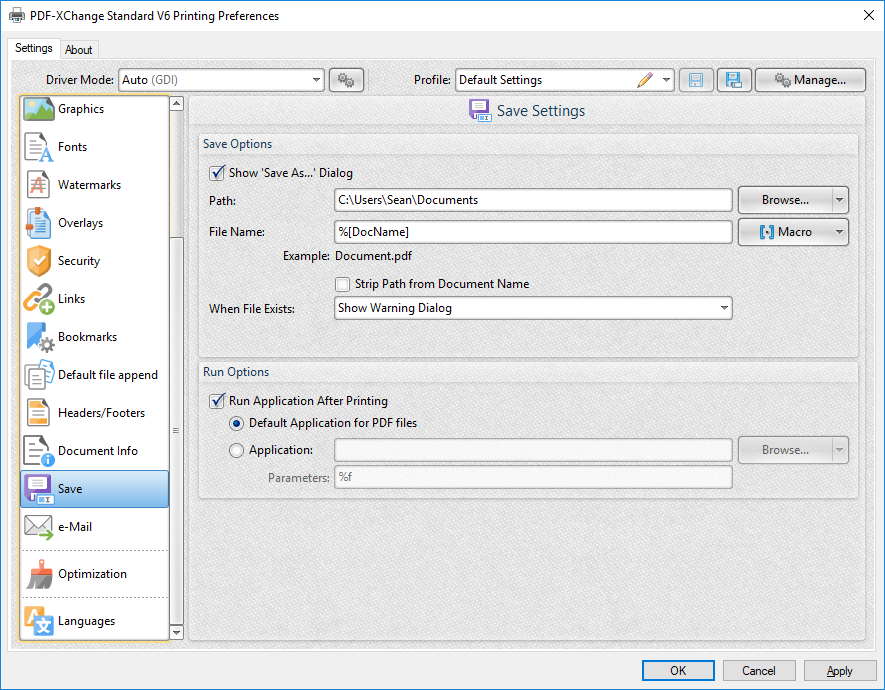
Task: Switch to the About tab
Action: click(x=78, y=50)
